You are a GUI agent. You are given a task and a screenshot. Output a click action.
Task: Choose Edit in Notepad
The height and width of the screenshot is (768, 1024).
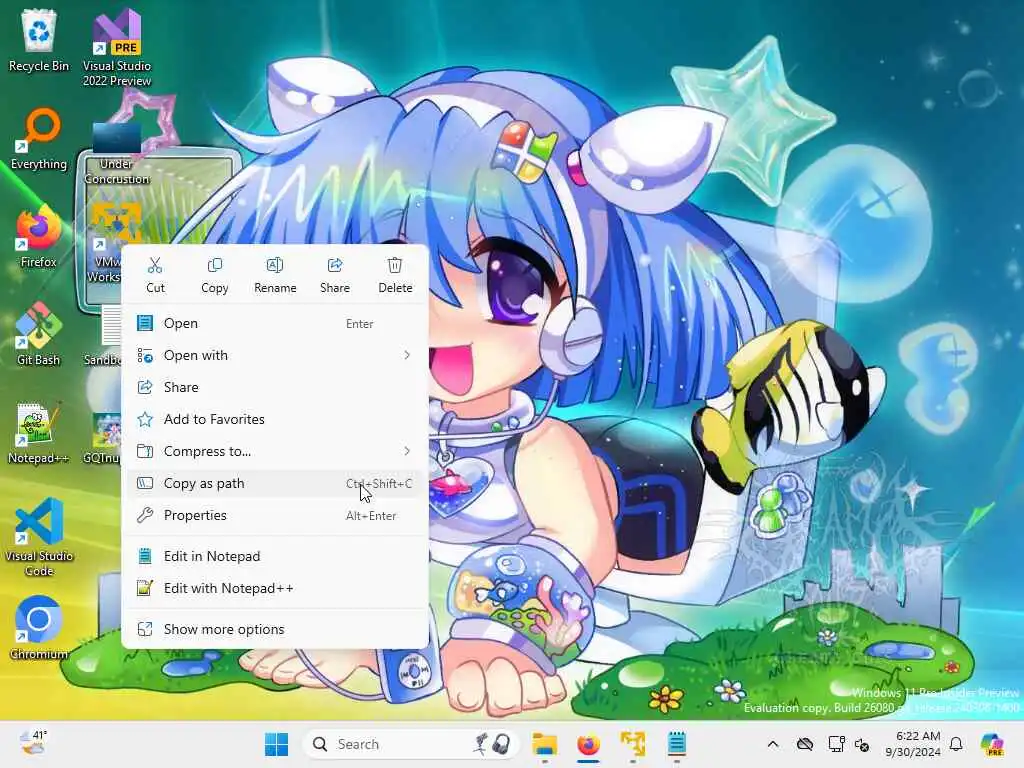pyautogui.click(x=275, y=556)
